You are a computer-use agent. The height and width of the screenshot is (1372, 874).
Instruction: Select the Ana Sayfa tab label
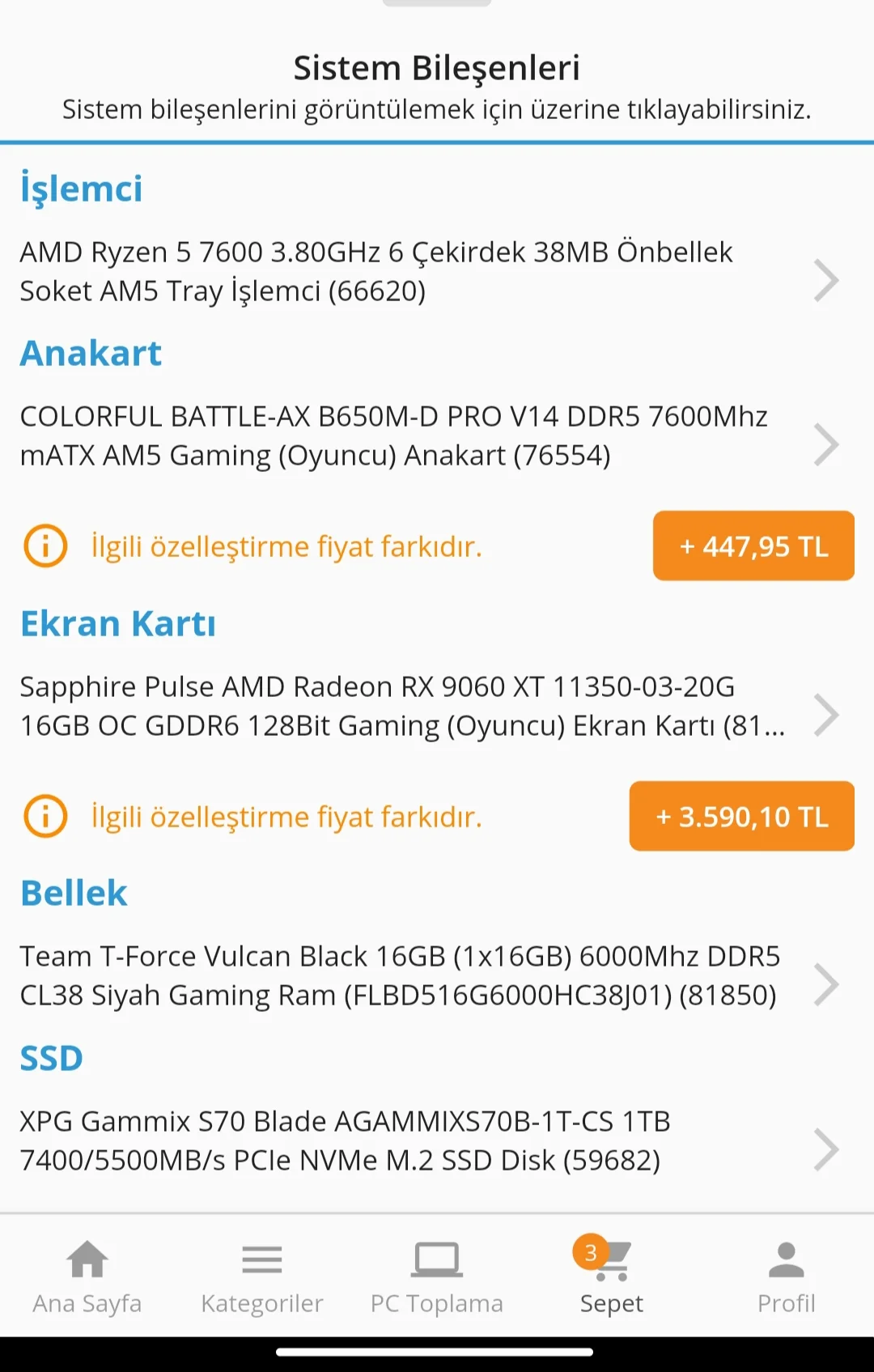pyautogui.click(x=87, y=1303)
